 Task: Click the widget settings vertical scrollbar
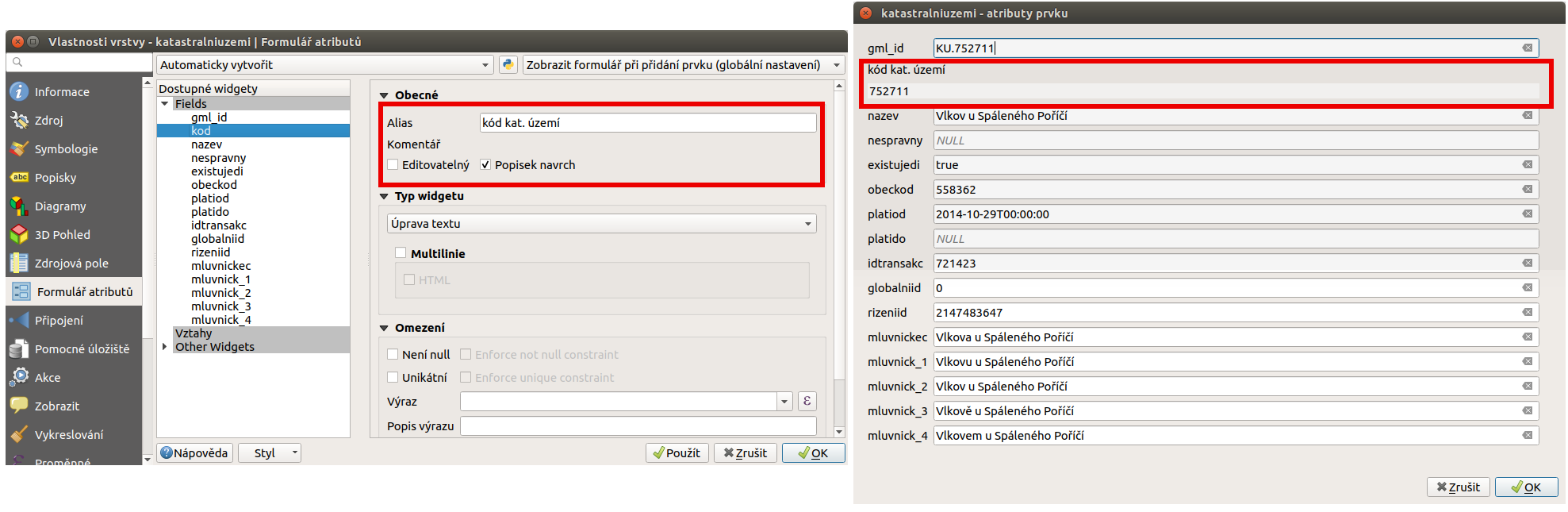click(x=840, y=259)
